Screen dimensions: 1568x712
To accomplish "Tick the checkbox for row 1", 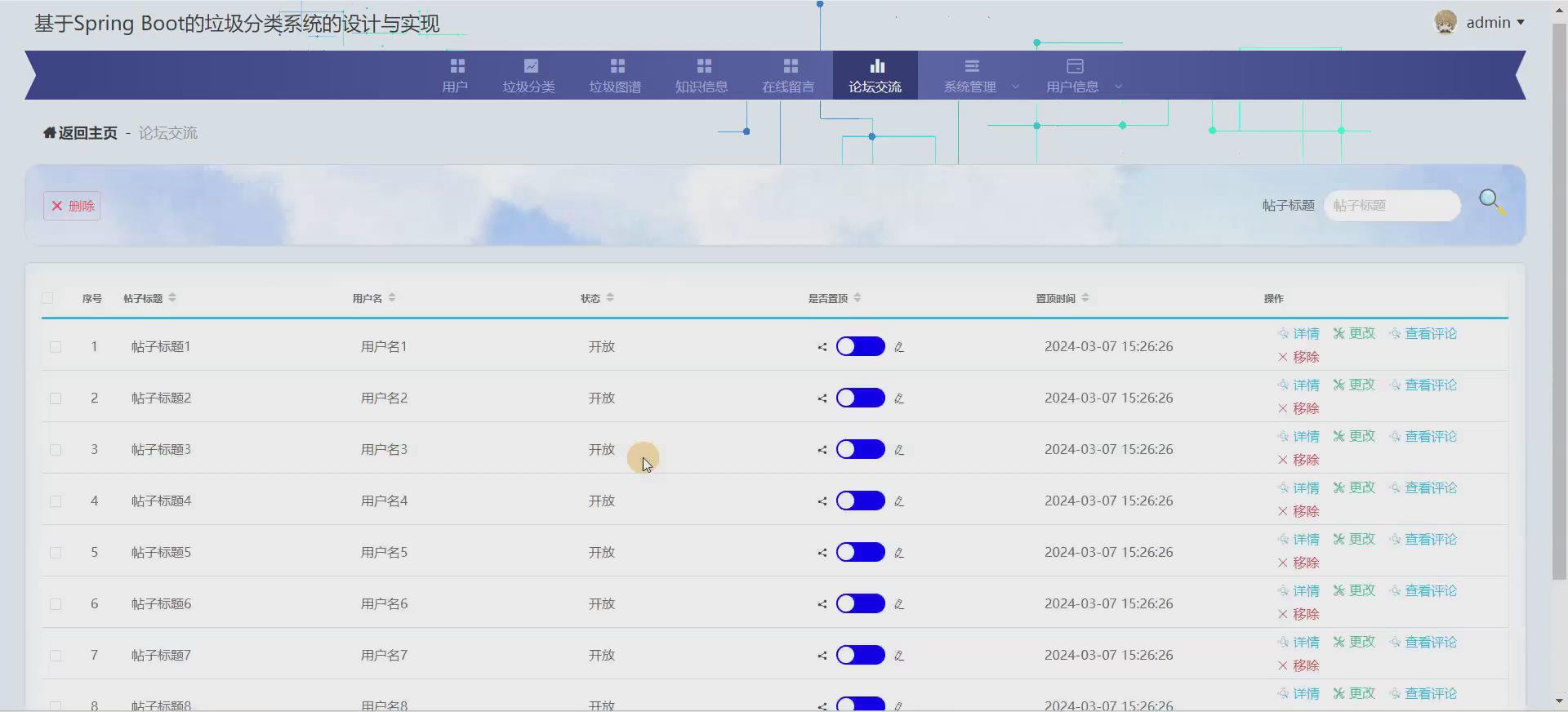I will click(x=56, y=347).
